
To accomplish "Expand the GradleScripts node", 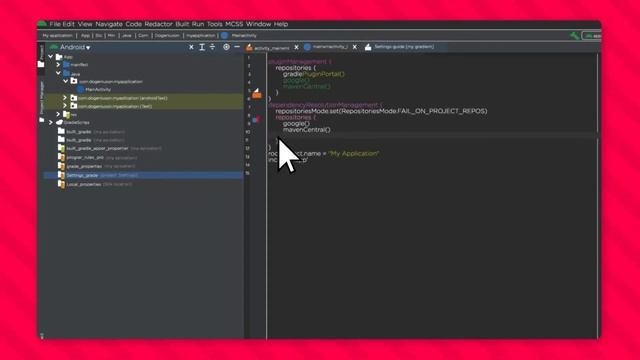I will tap(51, 122).
